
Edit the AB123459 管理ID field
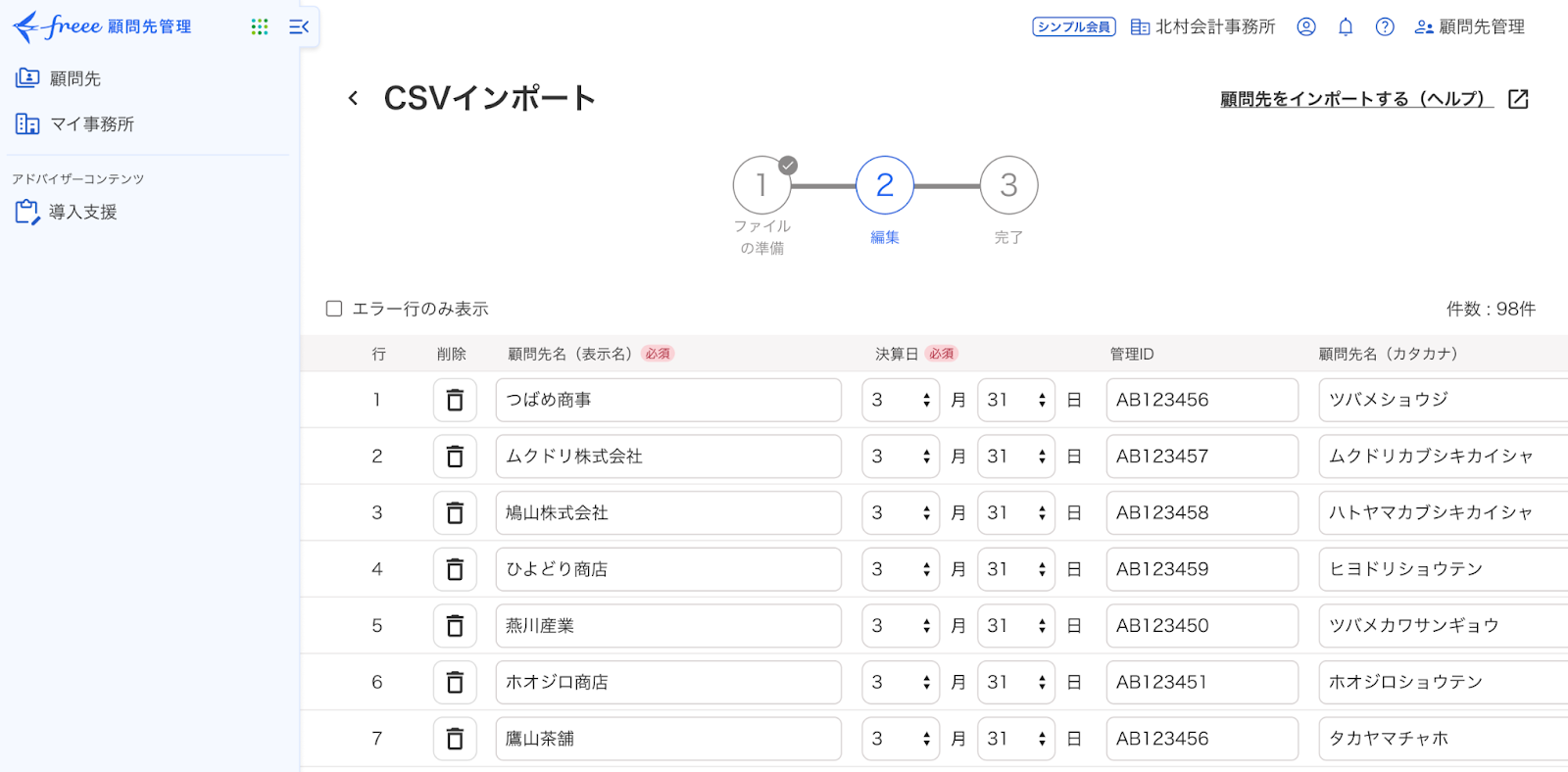coord(1202,569)
